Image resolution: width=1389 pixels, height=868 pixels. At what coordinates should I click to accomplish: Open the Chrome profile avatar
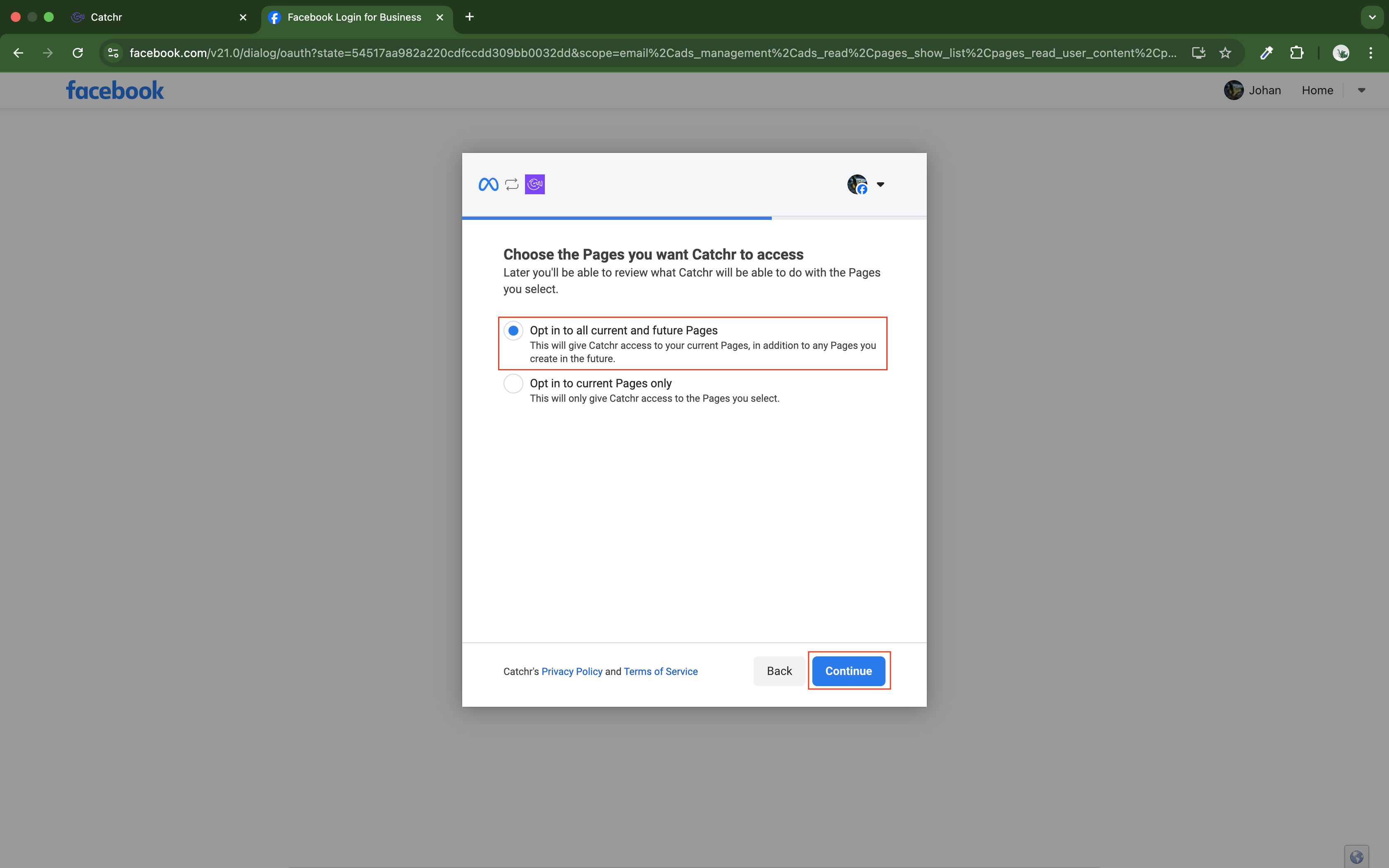pyautogui.click(x=1341, y=53)
